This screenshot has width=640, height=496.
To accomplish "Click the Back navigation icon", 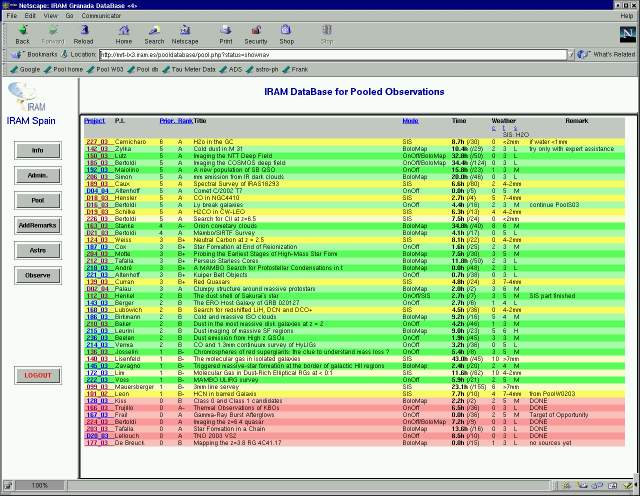I will pyautogui.click(x=23, y=35).
